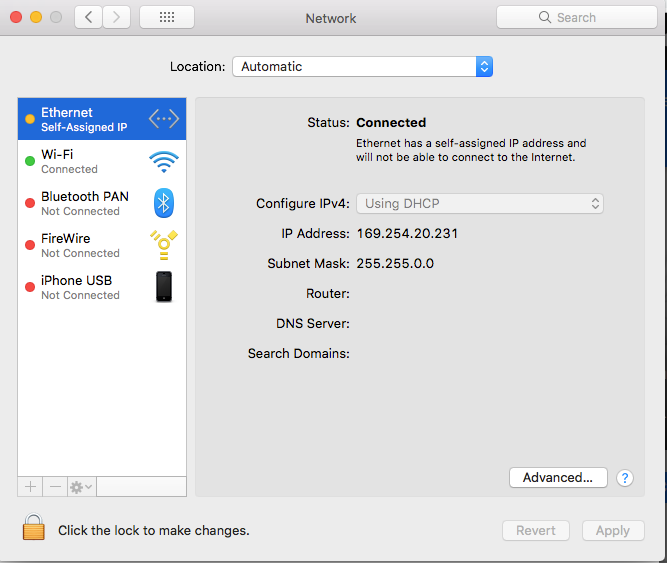This screenshot has height=563, width=667.
Task: Click the FireWire service icon
Action: click(x=164, y=245)
